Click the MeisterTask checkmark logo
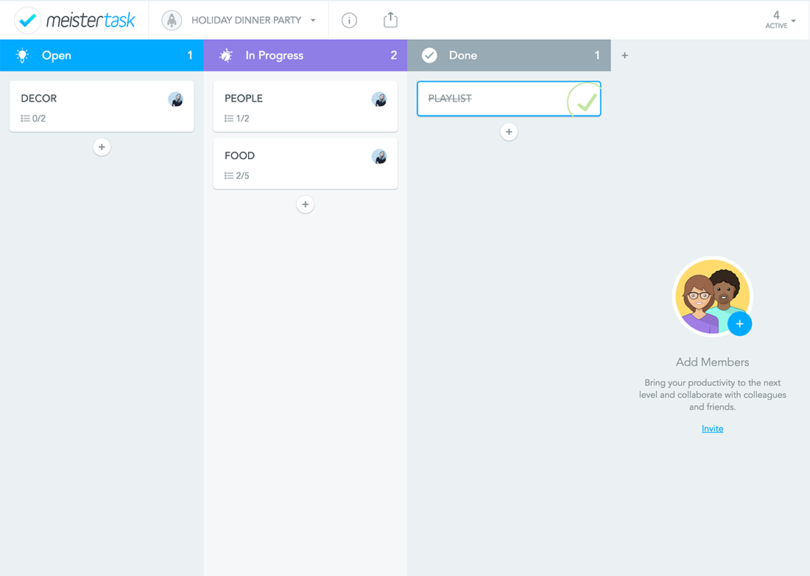The height and width of the screenshot is (576, 810). click(27, 20)
